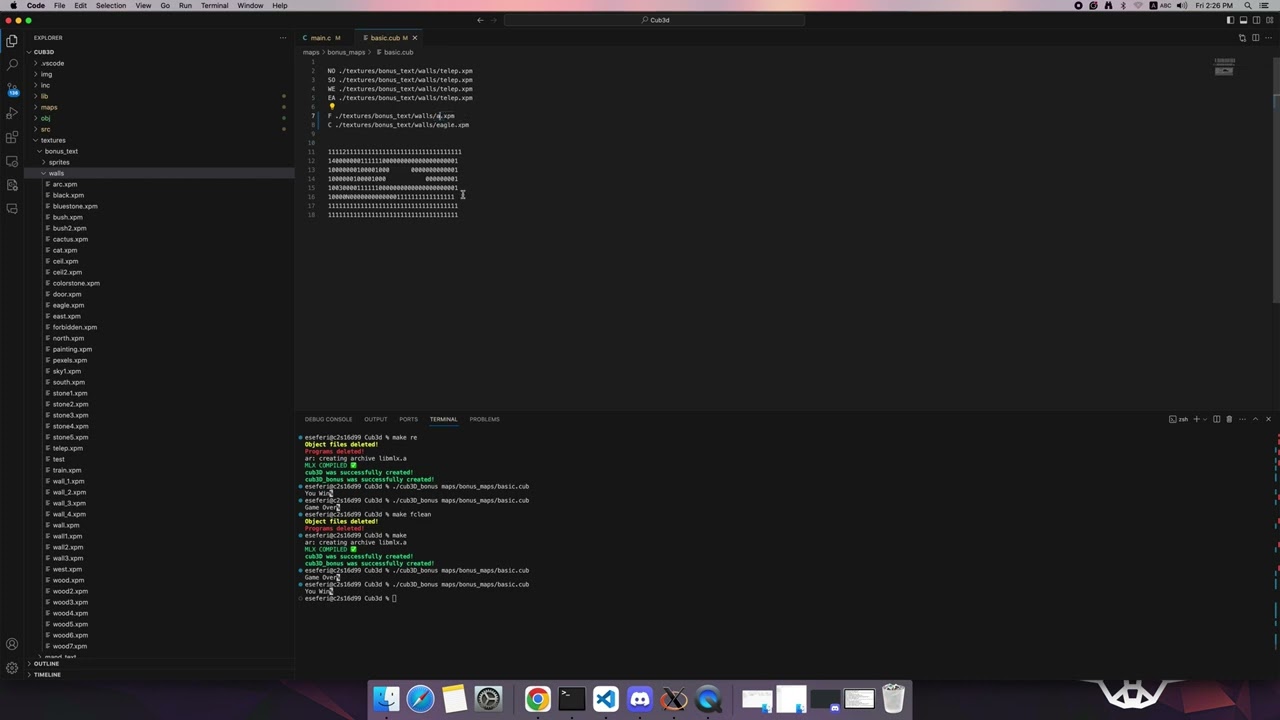Open editor more actions ellipsis
Viewport: 1280px width, 720px height.
point(1269,38)
